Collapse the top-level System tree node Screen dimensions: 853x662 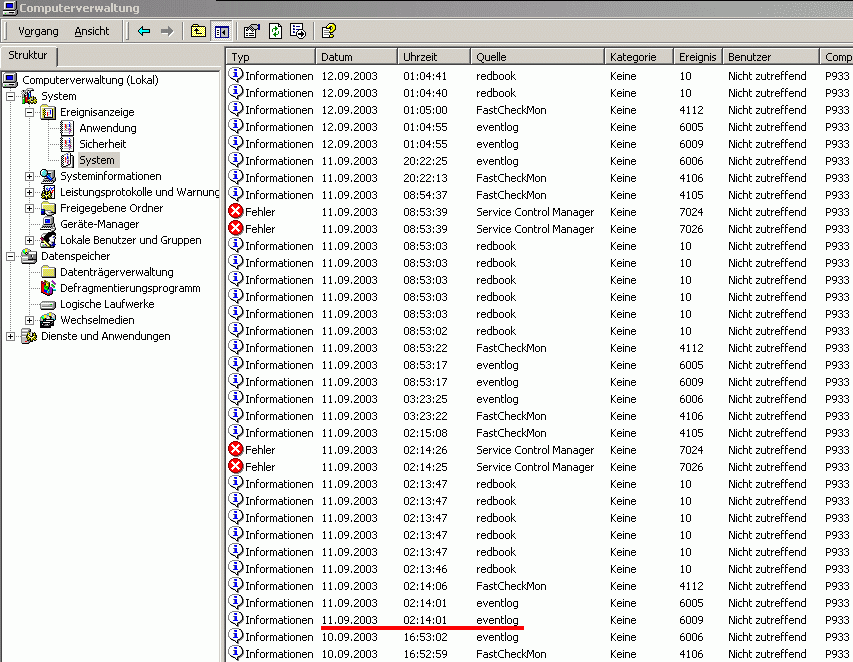[x=10, y=96]
